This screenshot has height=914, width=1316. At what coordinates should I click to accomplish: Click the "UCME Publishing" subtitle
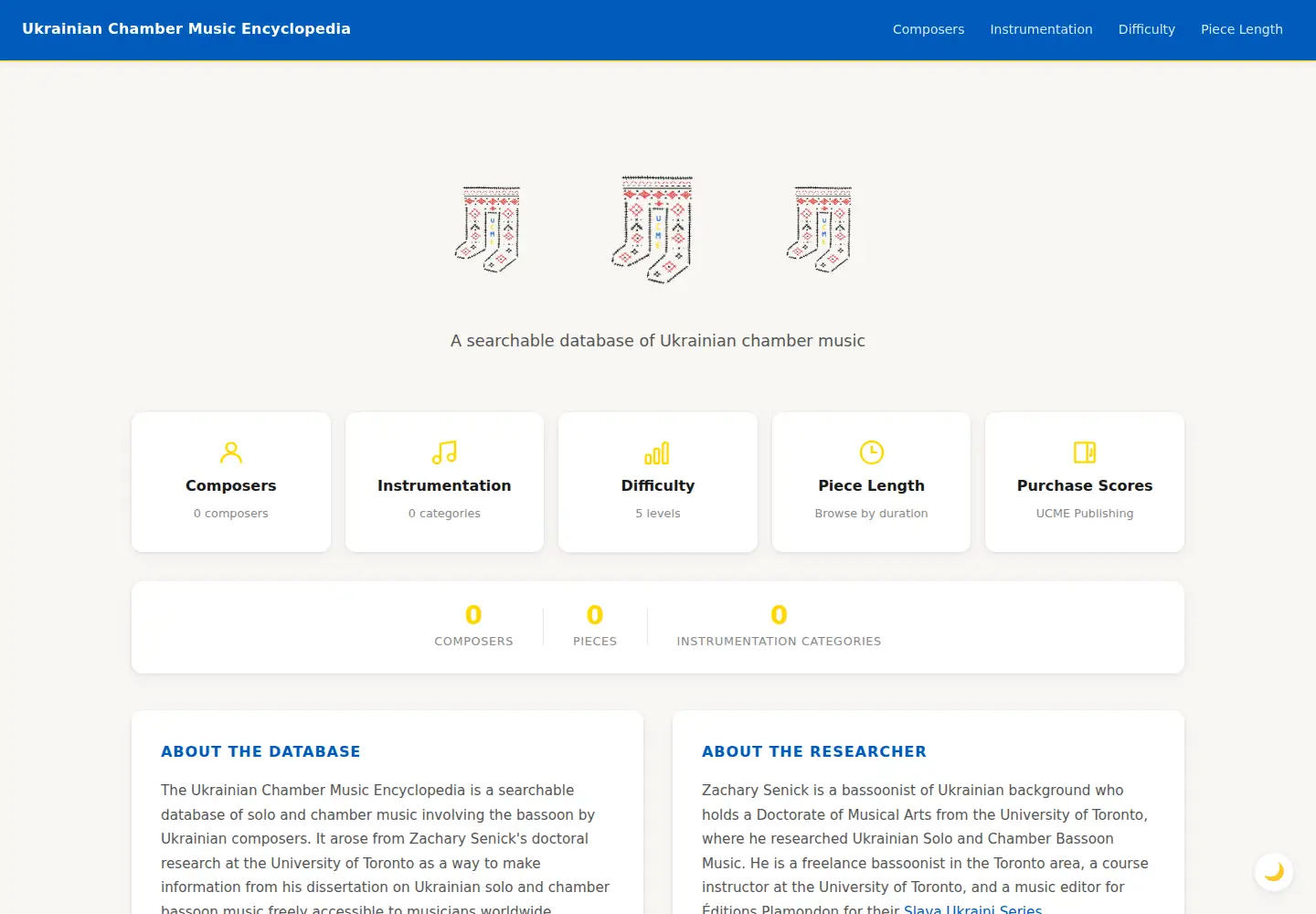[1085, 514]
